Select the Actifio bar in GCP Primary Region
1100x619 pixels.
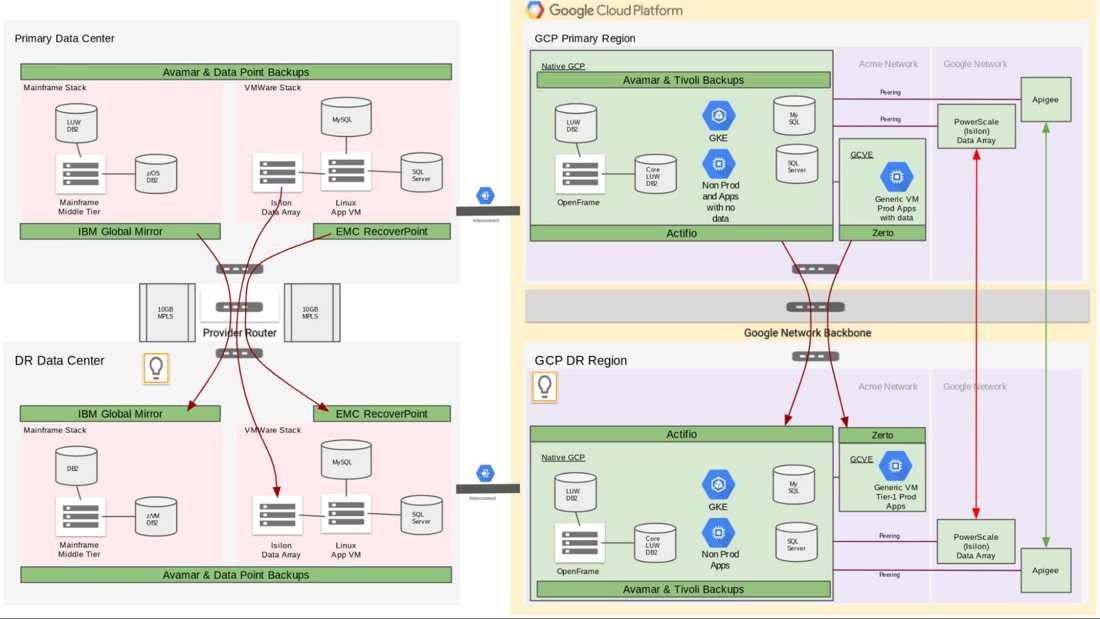681,233
